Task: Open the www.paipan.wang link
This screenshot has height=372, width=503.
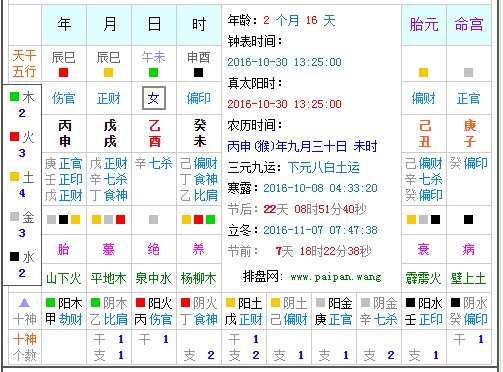Action: coord(336,277)
